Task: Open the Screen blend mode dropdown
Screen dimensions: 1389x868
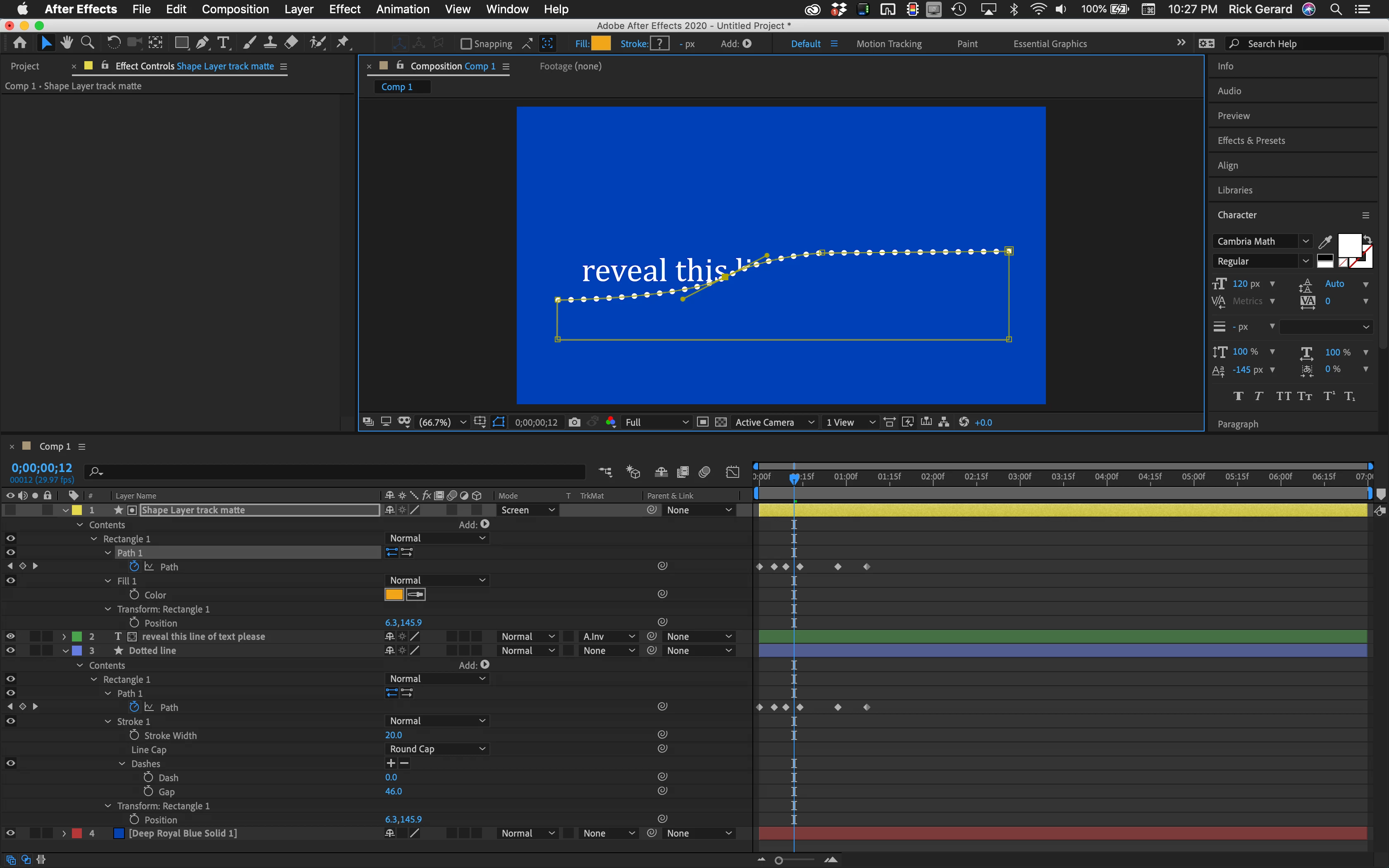Action: [527, 510]
